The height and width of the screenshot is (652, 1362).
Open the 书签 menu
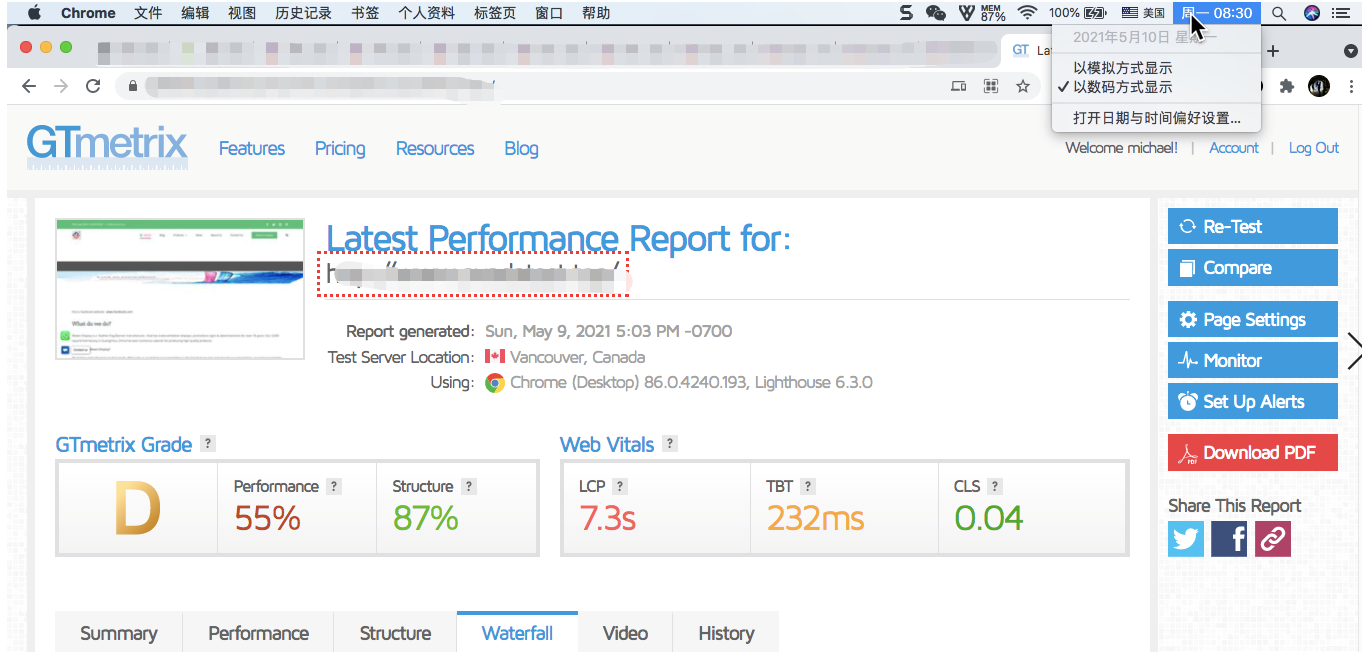pos(365,13)
